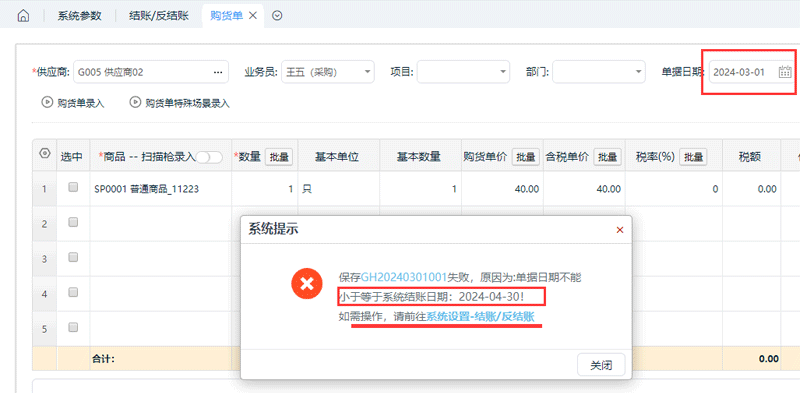The height and width of the screenshot is (393, 800).
Task: Check the box in row 3
Action: [73, 257]
